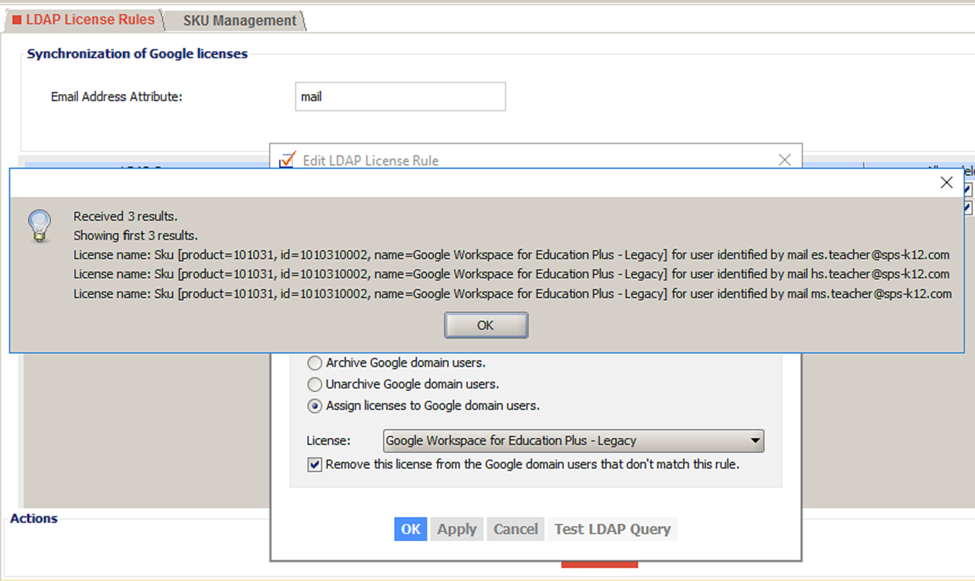Select Assign licenses to Google domain users option

(315, 406)
